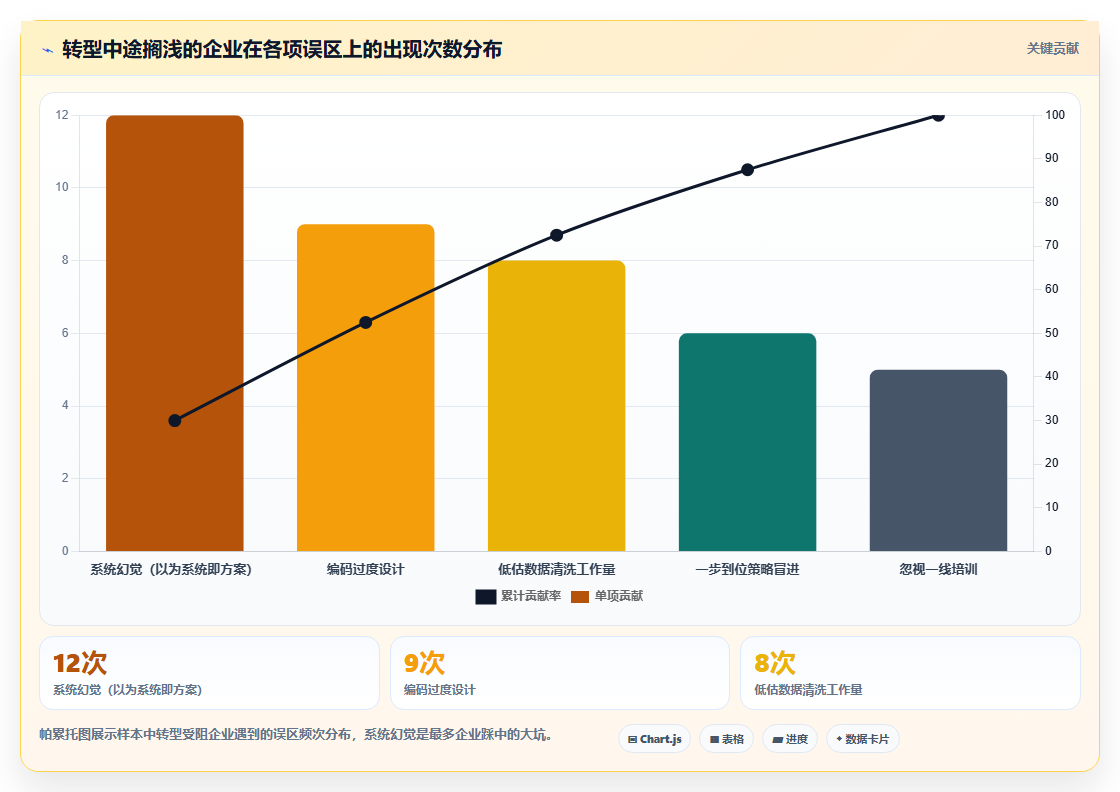Screen dimensions: 1120x792
Task: Click the Chart.js tag chip
Action: coord(654,739)
